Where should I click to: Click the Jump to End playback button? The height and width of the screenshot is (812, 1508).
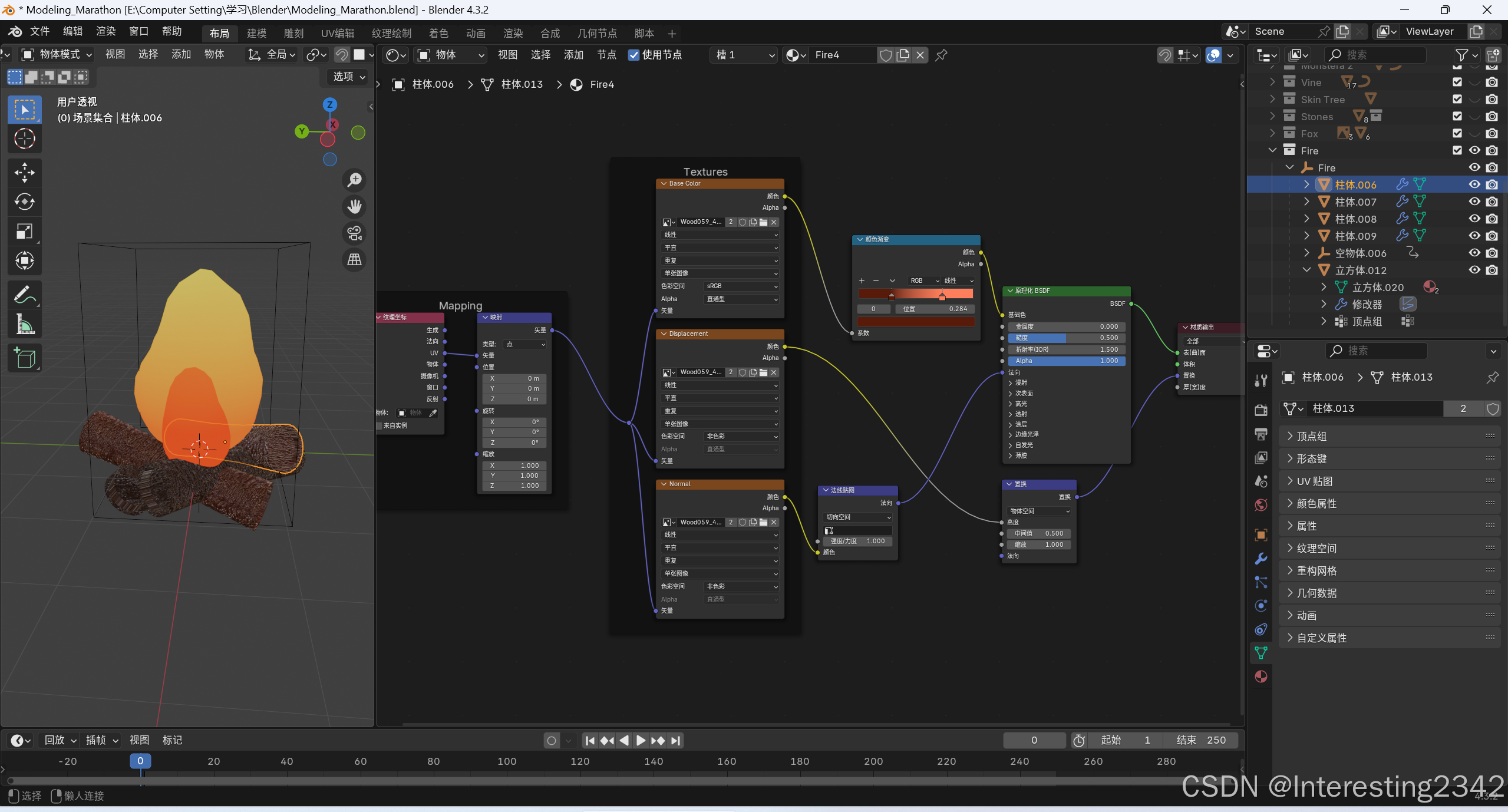(x=676, y=741)
